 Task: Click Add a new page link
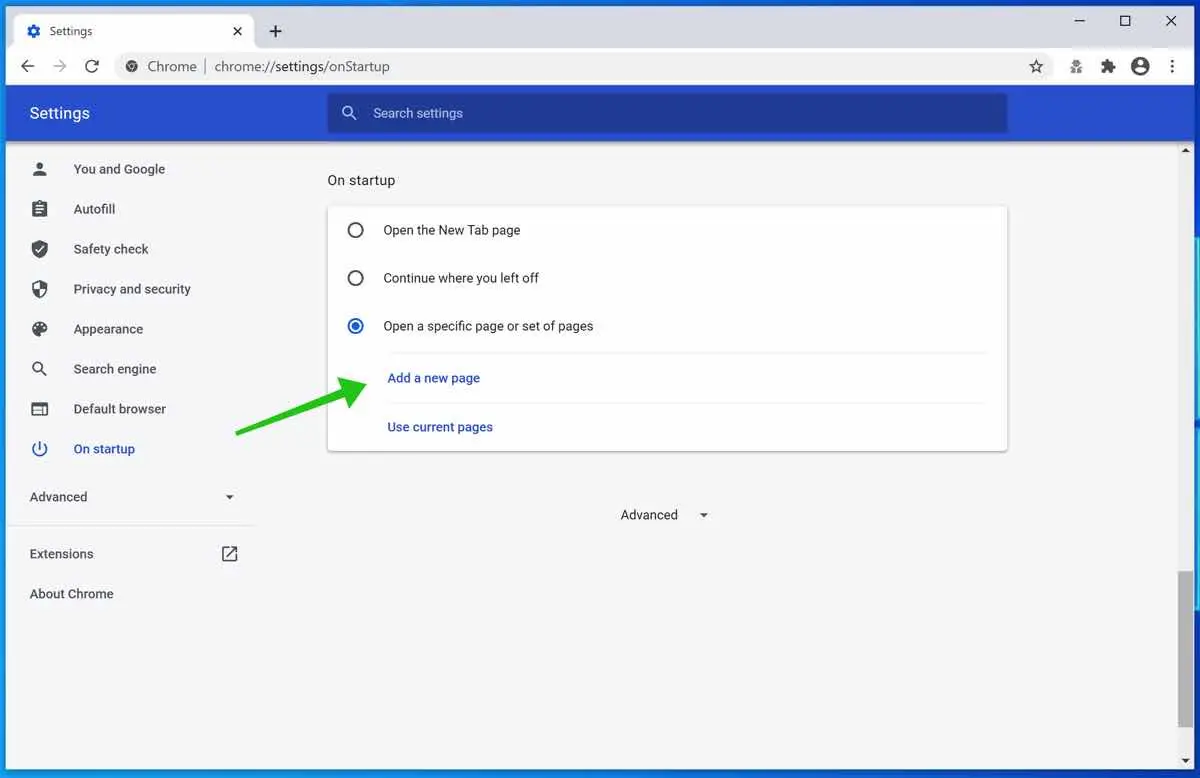click(x=434, y=378)
